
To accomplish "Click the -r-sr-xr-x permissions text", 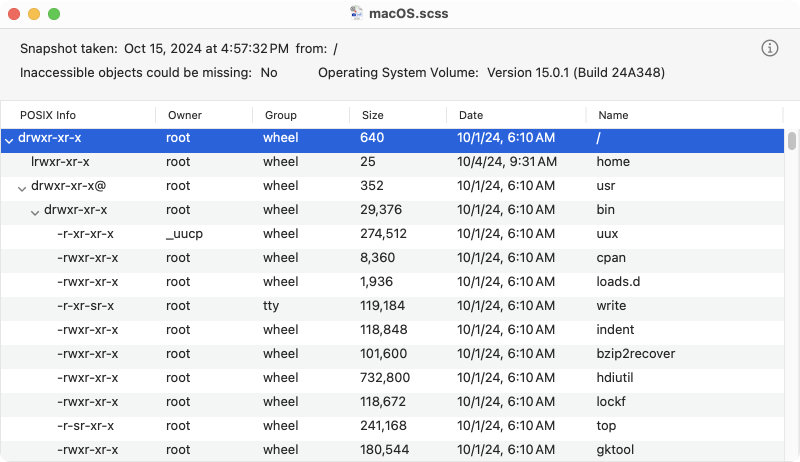I will (x=85, y=425).
